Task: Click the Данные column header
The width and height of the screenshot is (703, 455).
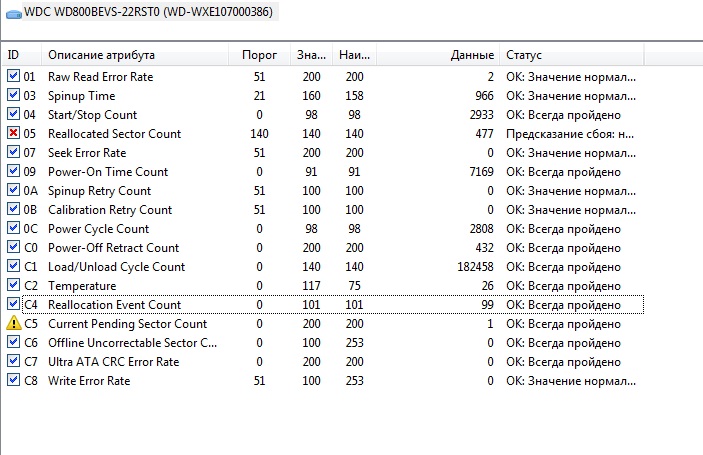Action: tap(471, 54)
